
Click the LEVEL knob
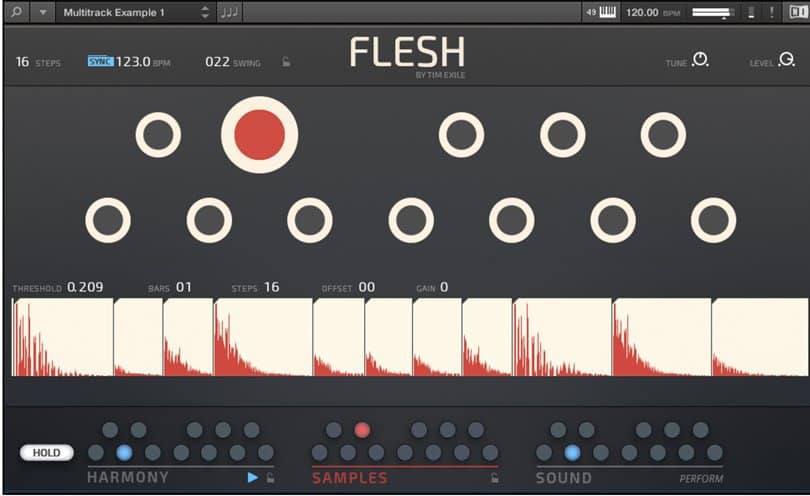(786, 61)
